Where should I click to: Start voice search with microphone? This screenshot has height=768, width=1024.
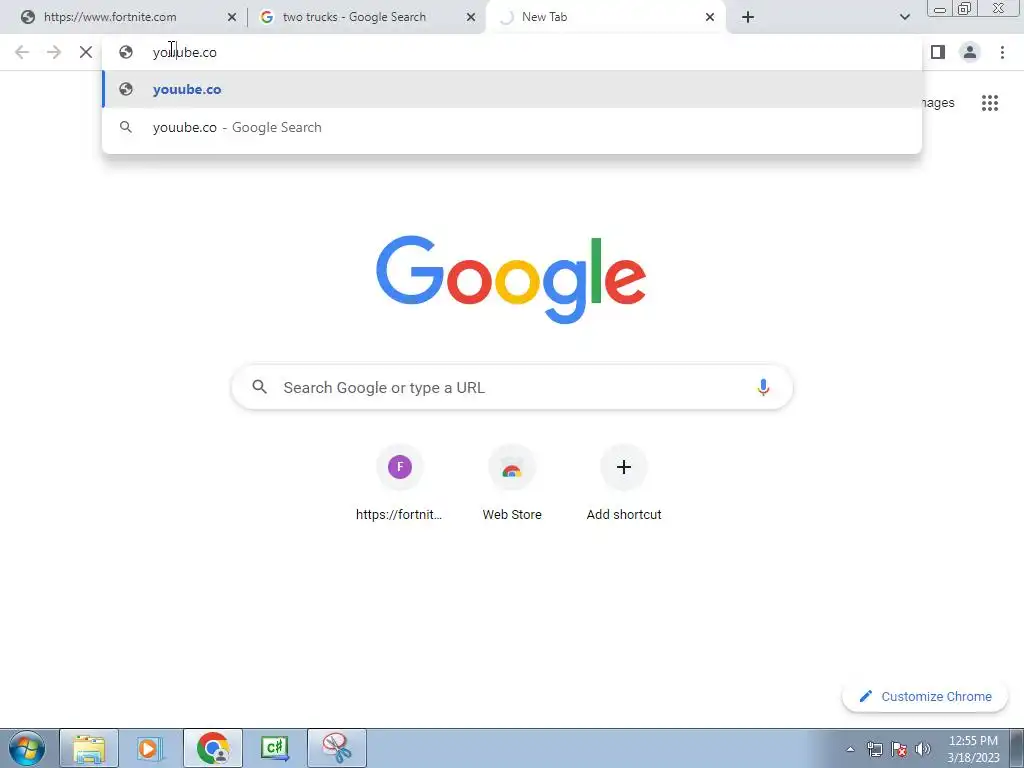click(763, 387)
